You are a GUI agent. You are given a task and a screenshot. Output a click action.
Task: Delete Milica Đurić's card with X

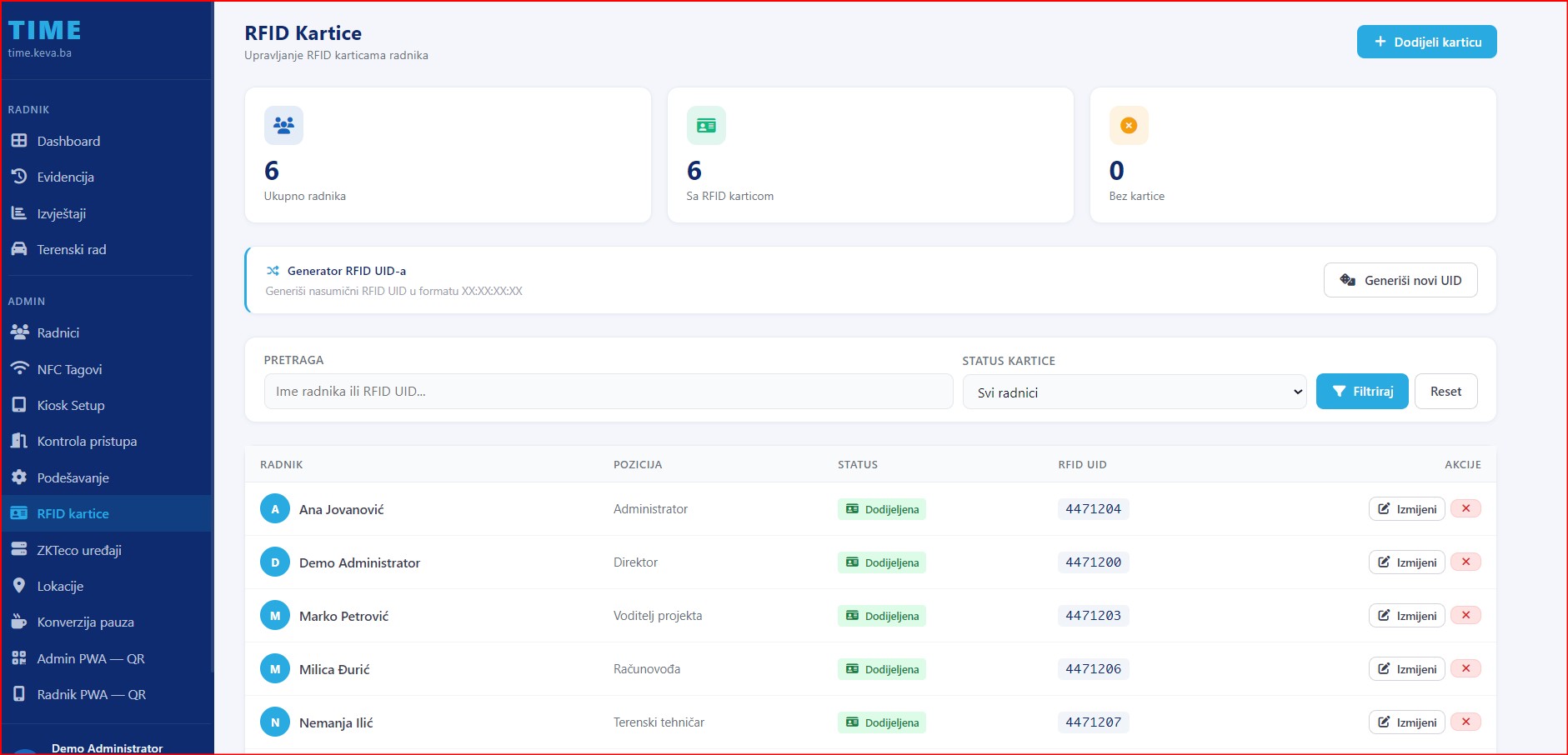point(1465,668)
